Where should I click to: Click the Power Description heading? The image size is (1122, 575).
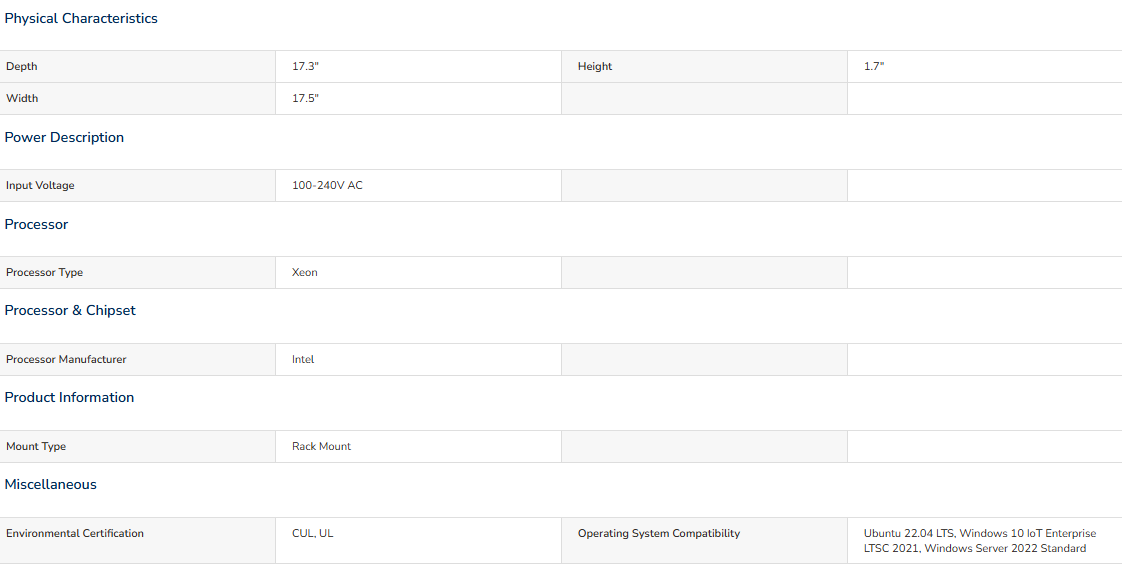(x=64, y=137)
